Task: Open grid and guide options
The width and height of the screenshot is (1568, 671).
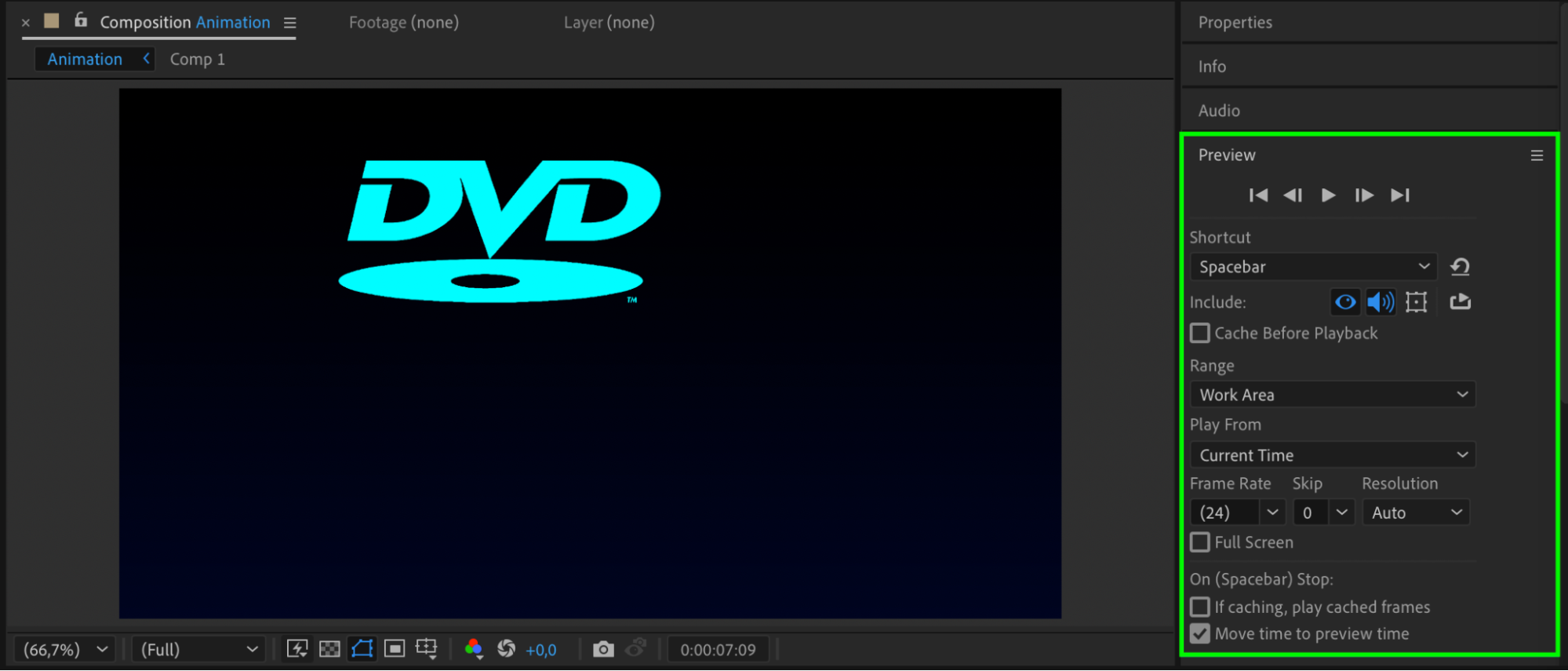Action: point(427,649)
